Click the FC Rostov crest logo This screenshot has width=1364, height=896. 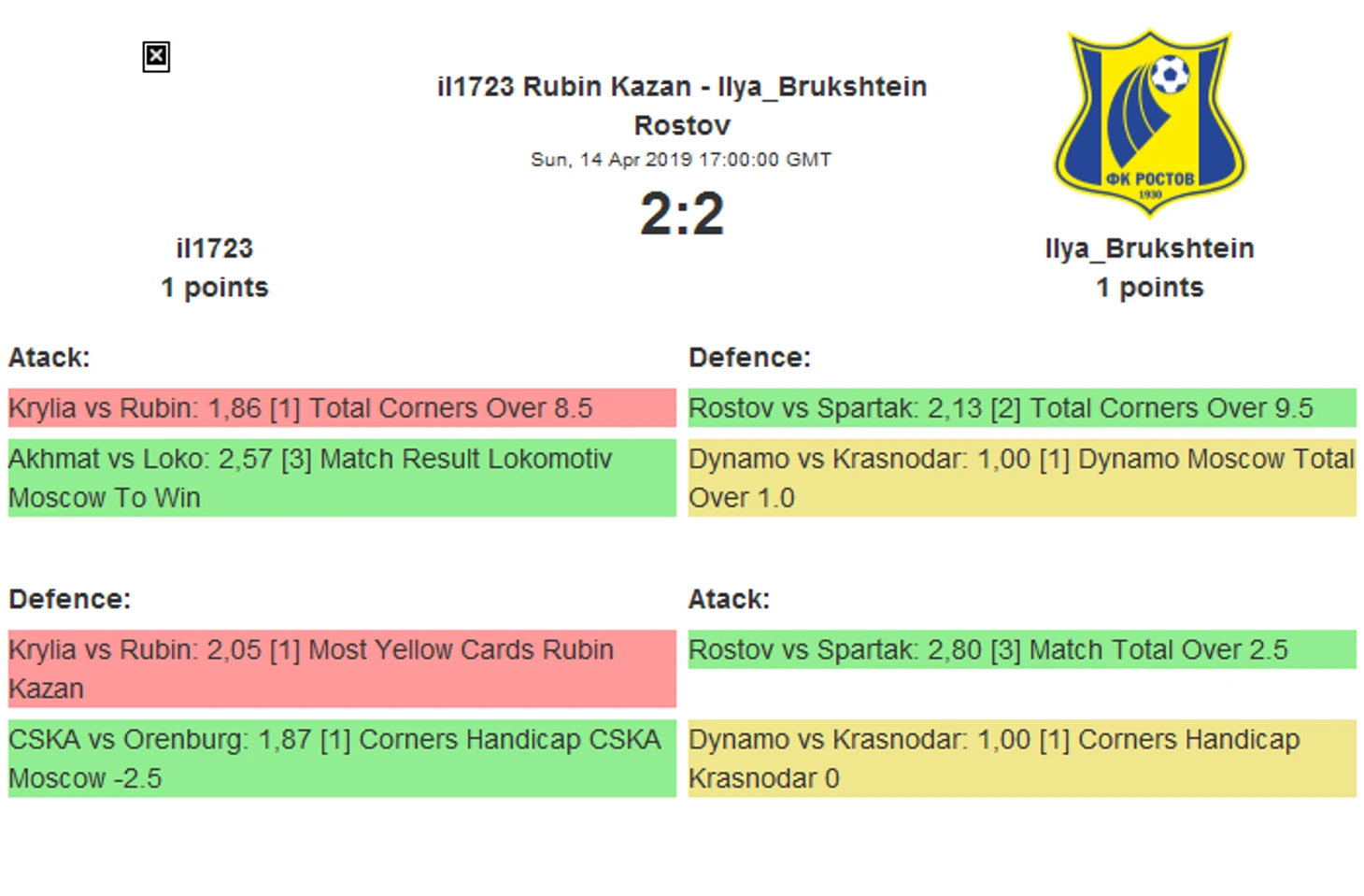[x=1149, y=121]
